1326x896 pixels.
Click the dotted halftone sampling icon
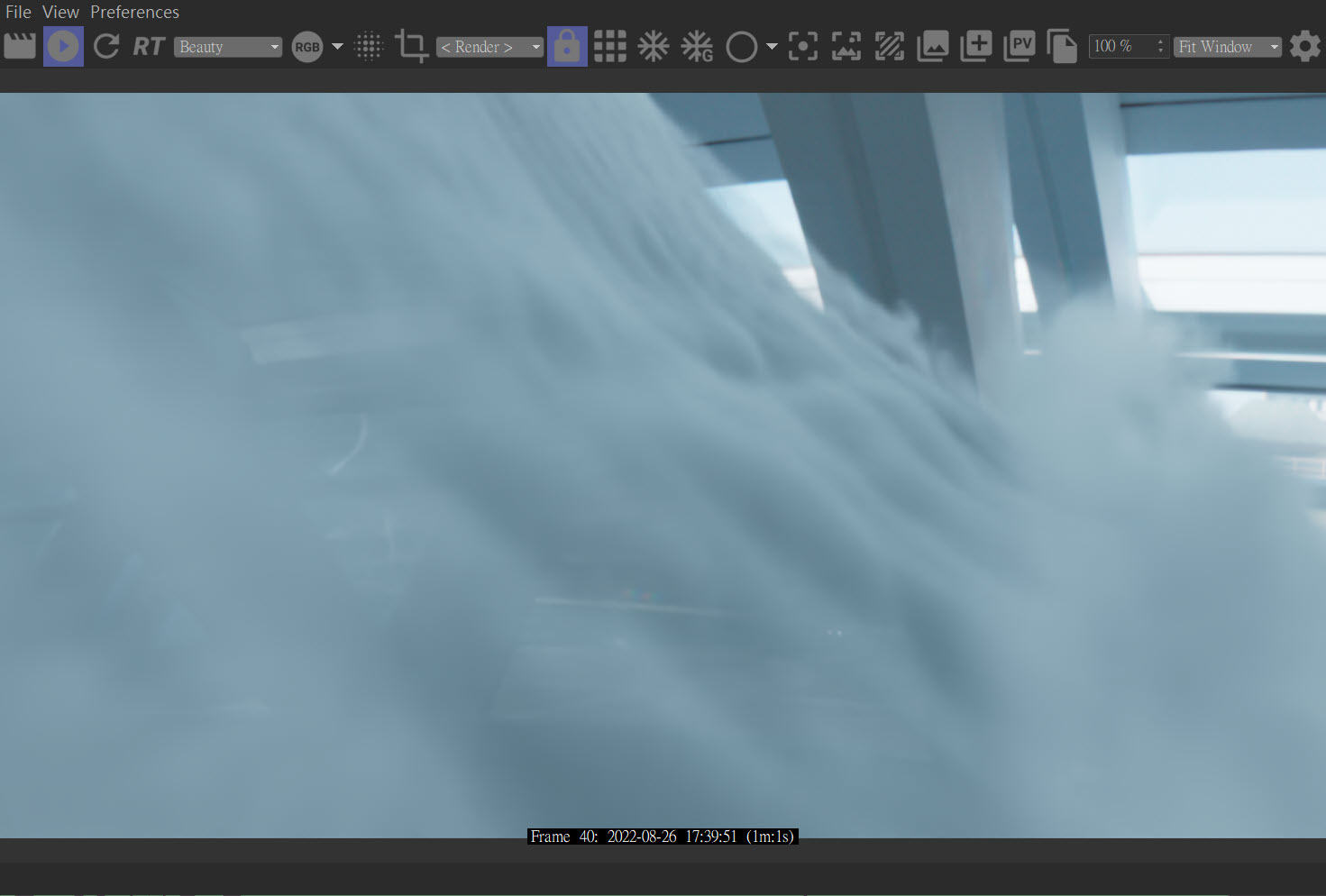[x=369, y=47]
